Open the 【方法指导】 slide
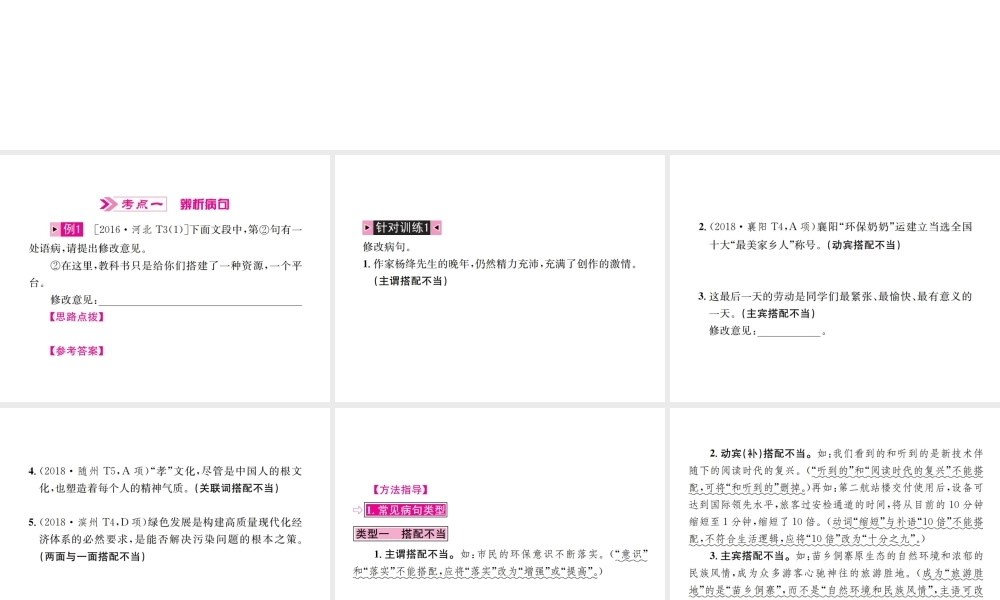 click(x=500, y=504)
